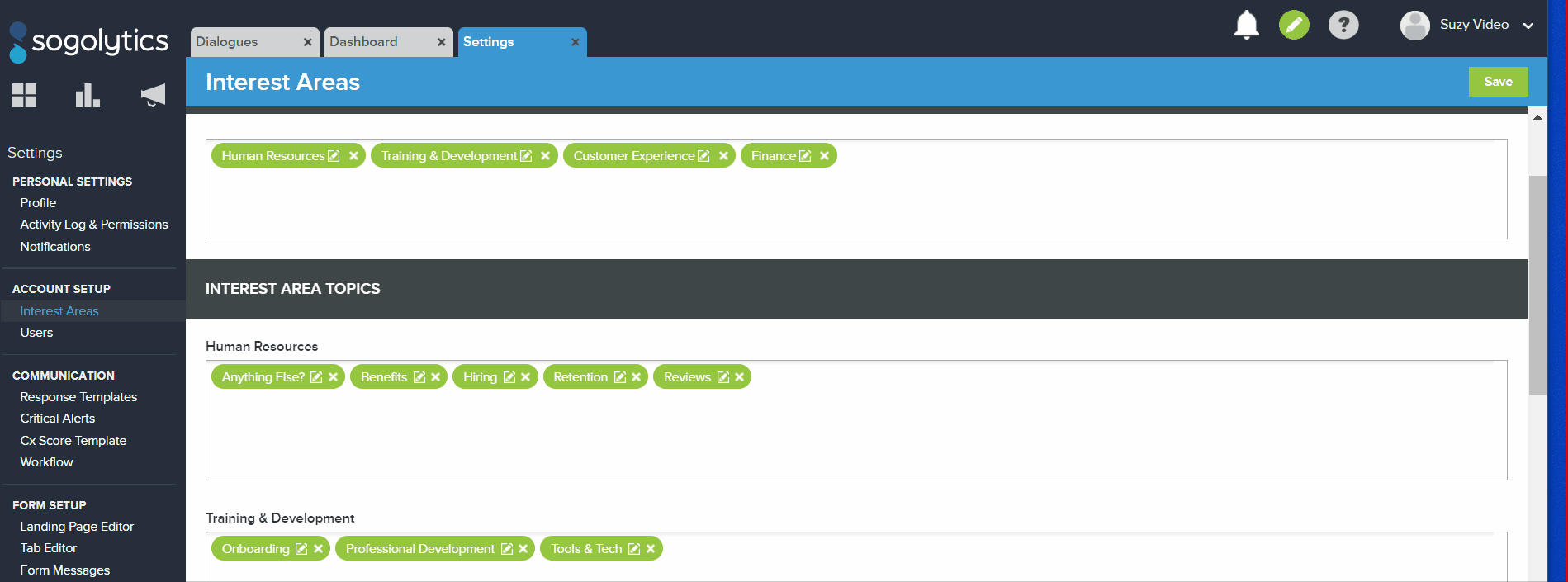Open the grid dashboard icon in sidebar
1568x582 pixels.
pyautogui.click(x=25, y=96)
